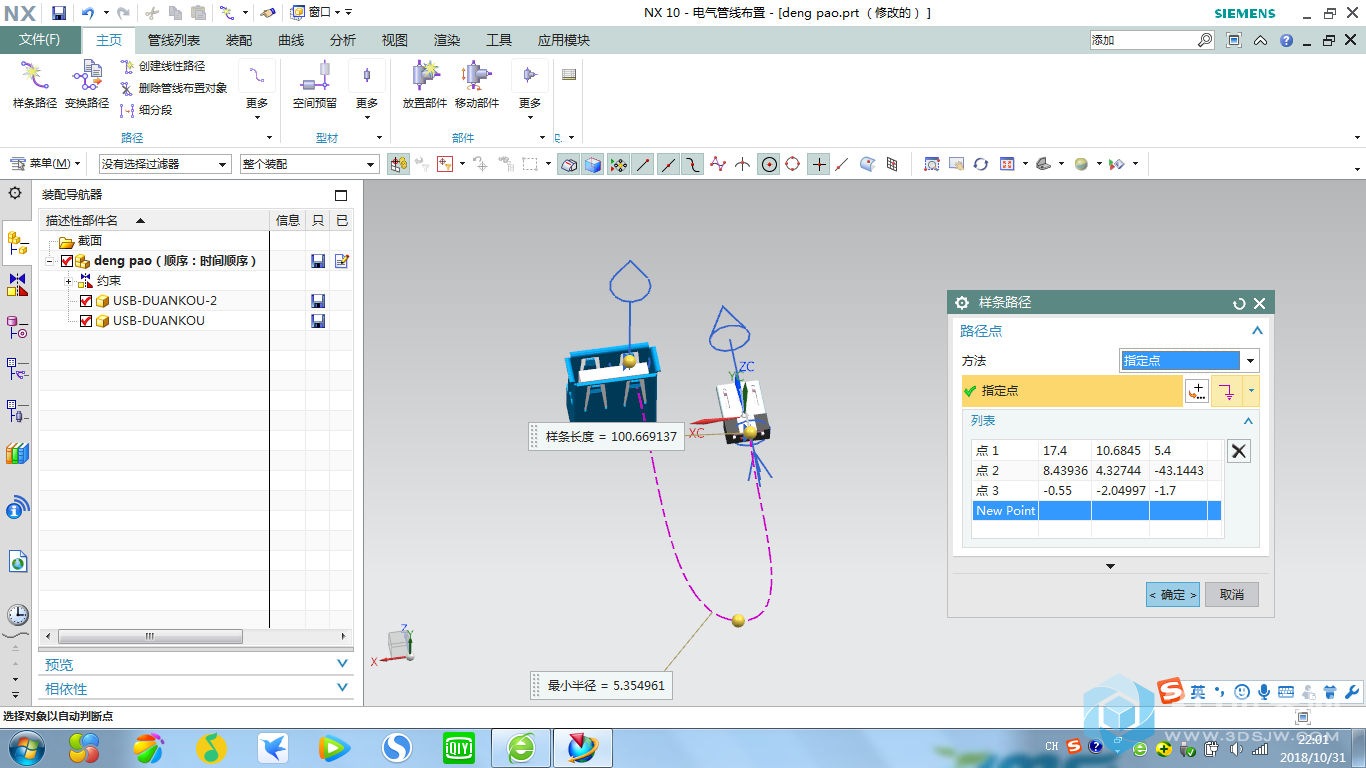Uncheck the USB-DUANKOU component checkbox
1366x768 pixels.
click(x=86, y=321)
